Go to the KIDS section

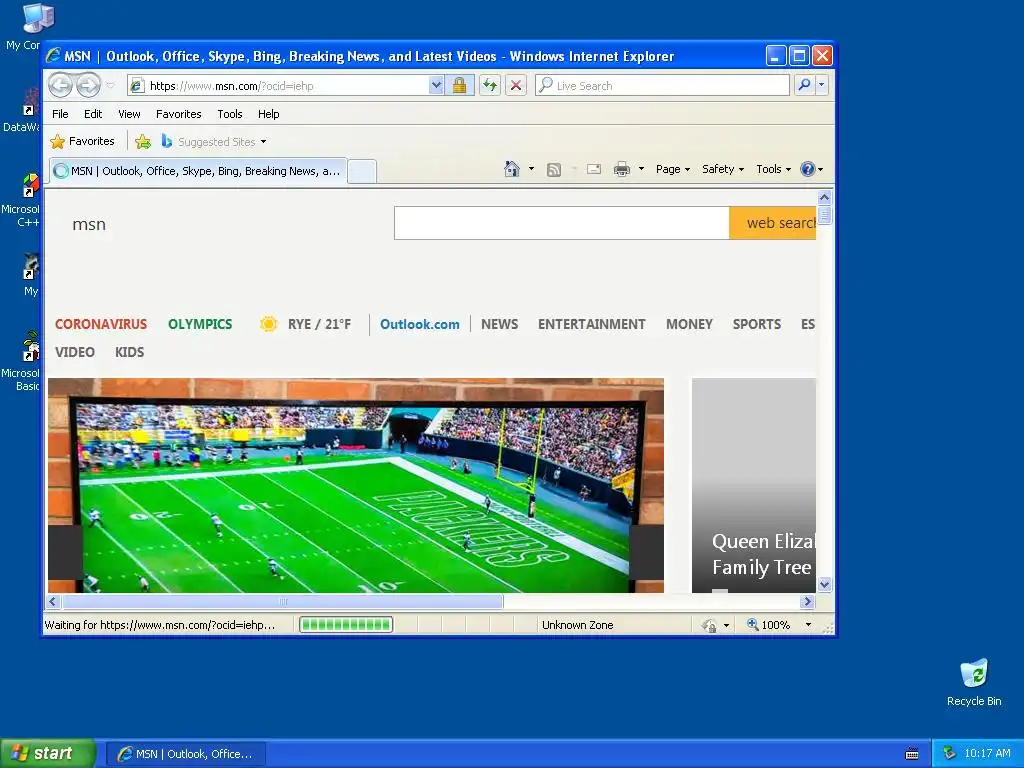129,352
